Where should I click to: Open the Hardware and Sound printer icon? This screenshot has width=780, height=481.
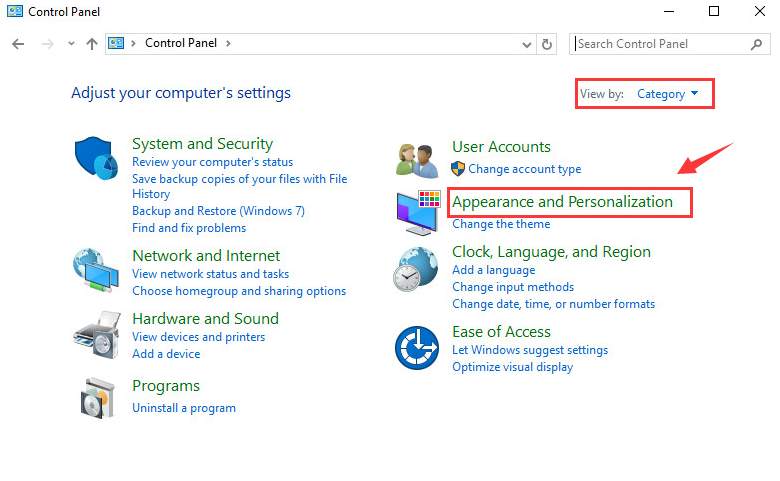pos(97,335)
